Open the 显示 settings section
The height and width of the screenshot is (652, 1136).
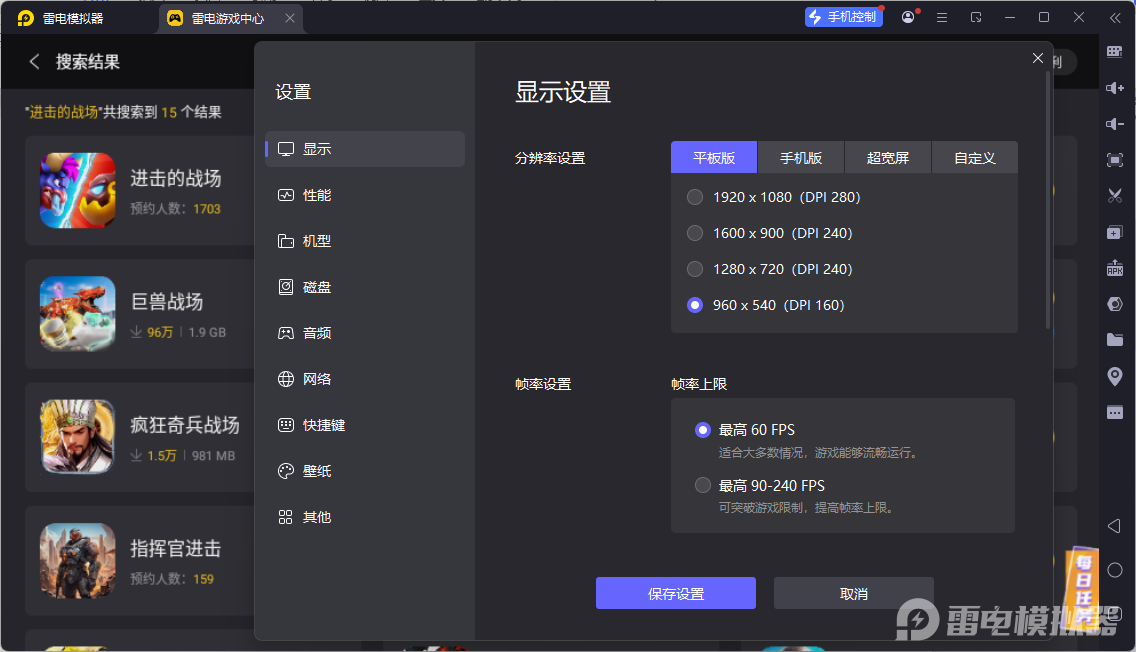tap(365, 149)
